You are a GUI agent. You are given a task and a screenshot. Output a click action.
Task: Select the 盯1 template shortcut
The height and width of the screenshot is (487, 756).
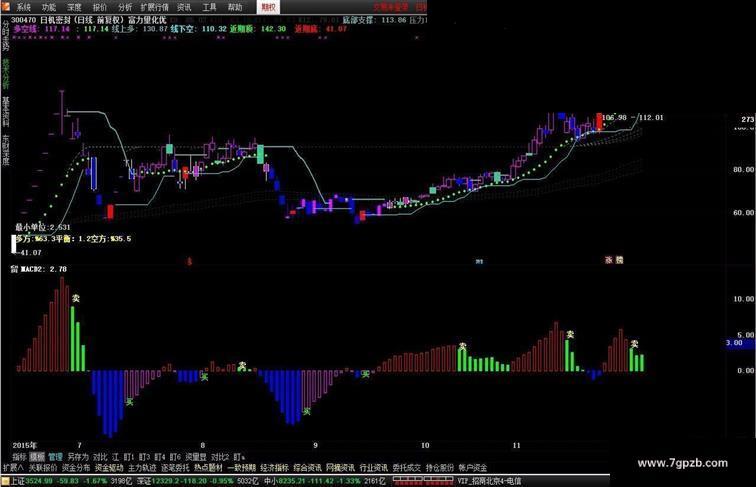pos(129,457)
